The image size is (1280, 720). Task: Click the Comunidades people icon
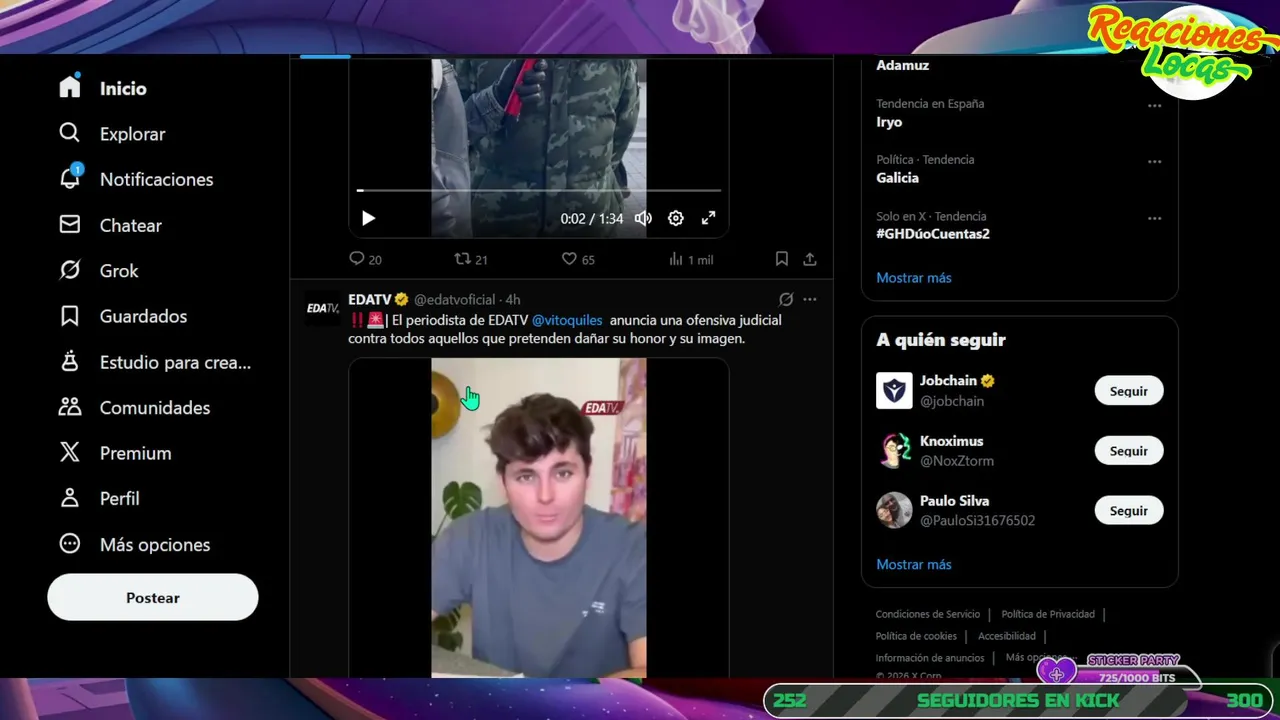pos(70,407)
